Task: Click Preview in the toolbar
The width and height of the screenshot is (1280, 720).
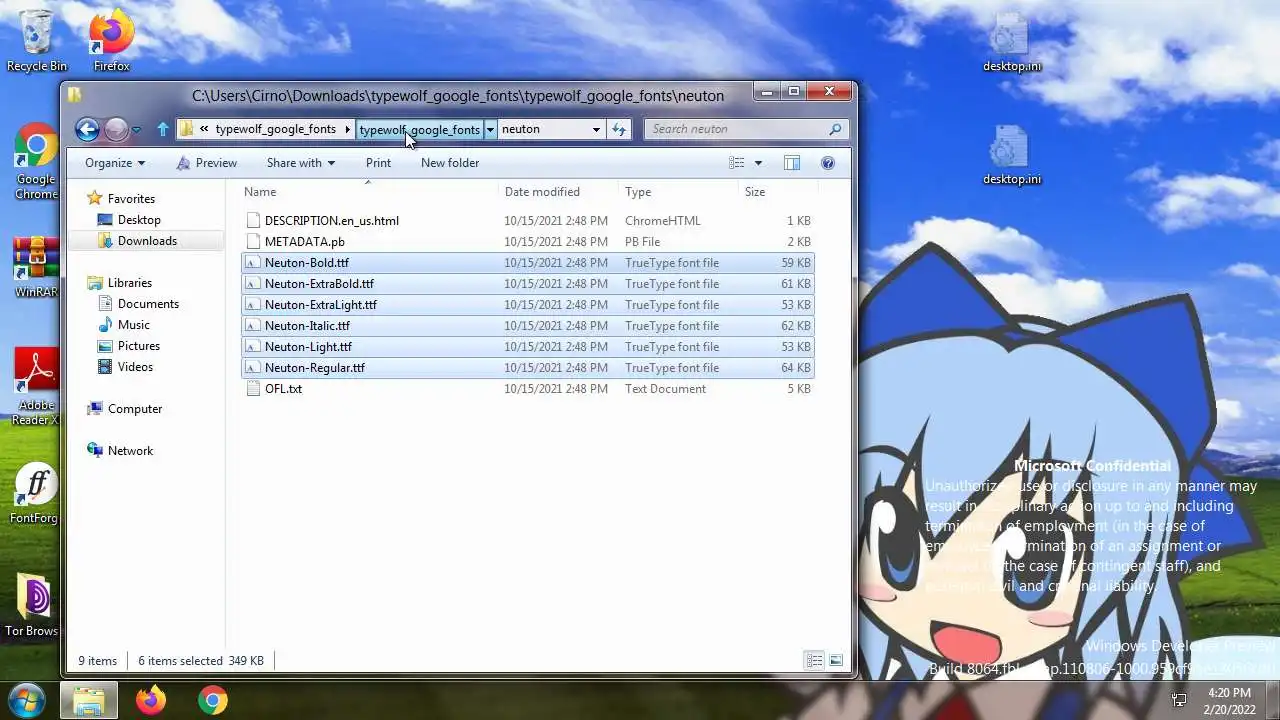Action: pyautogui.click(x=207, y=163)
